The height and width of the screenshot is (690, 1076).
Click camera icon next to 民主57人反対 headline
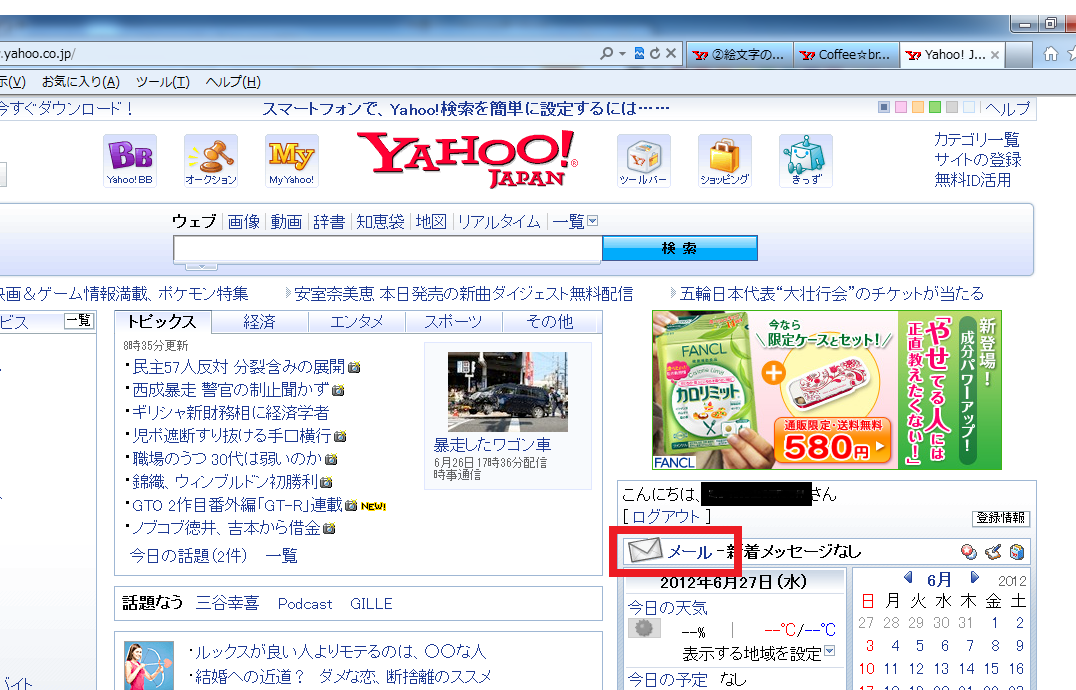click(354, 368)
